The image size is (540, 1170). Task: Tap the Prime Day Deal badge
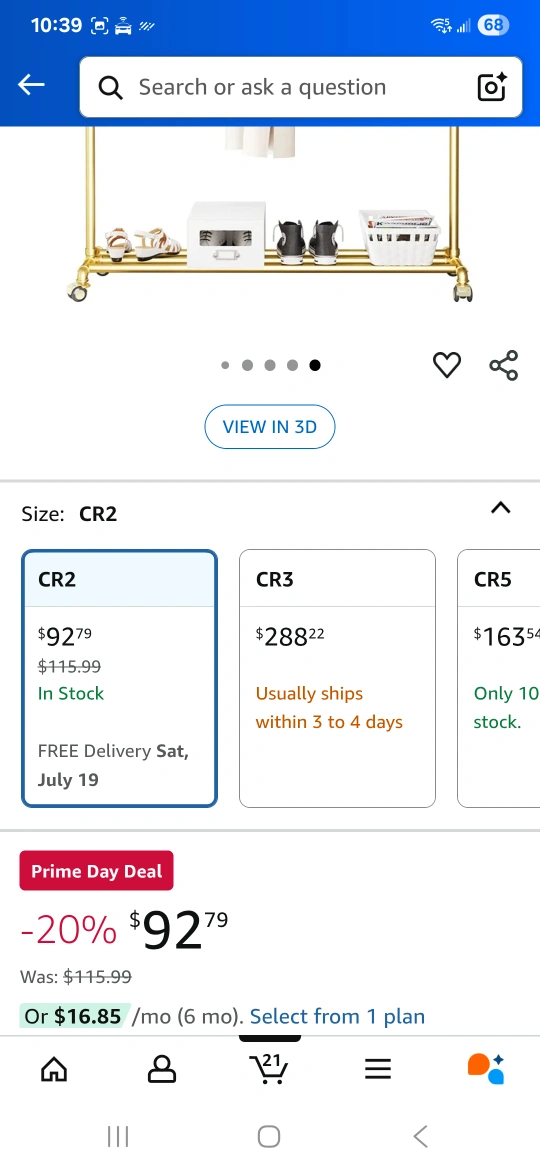click(x=96, y=871)
